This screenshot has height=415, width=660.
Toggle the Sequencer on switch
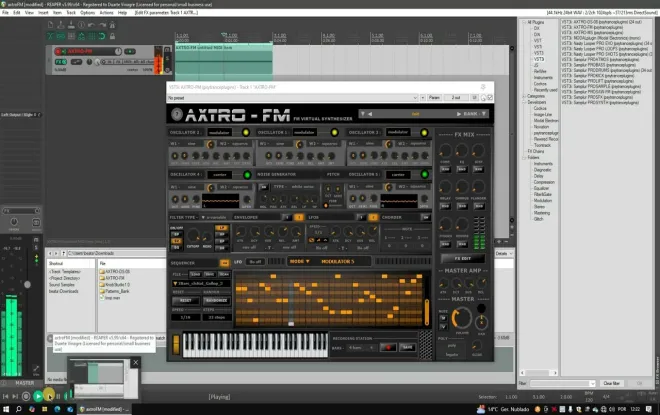coord(224,263)
